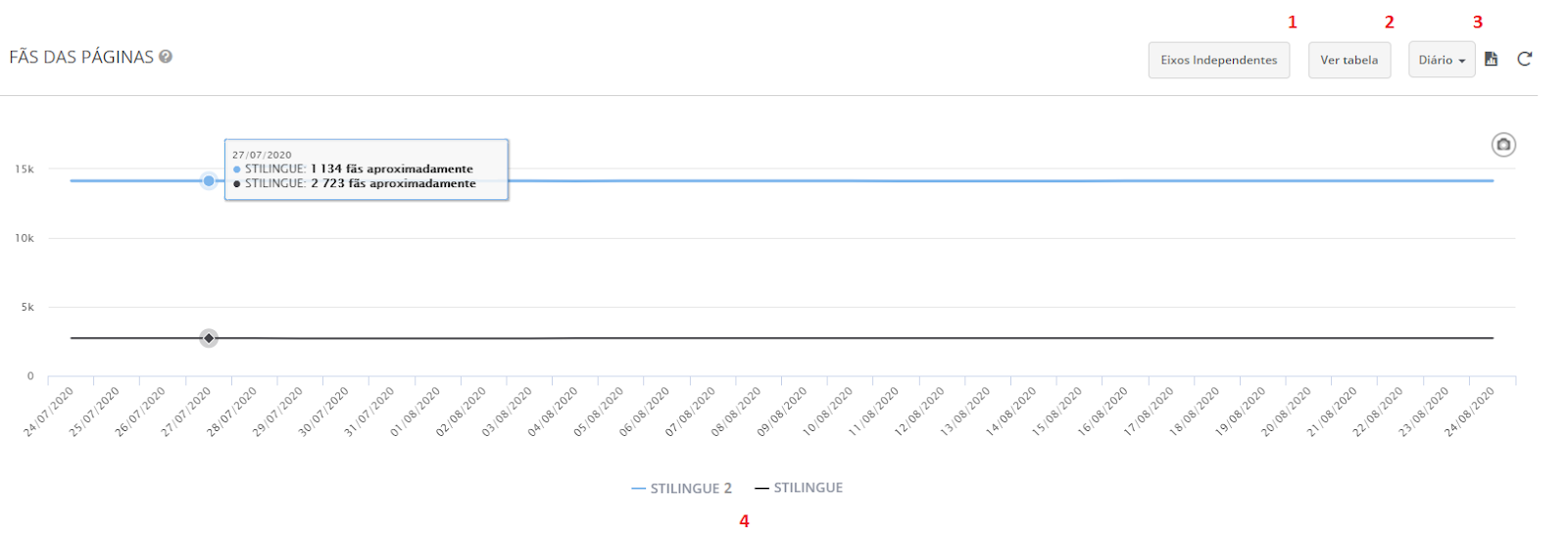The height and width of the screenshot is (537, 1568).
Task: Click the 24/08/2020 x-axis date label
Action: click(1469, 412)
